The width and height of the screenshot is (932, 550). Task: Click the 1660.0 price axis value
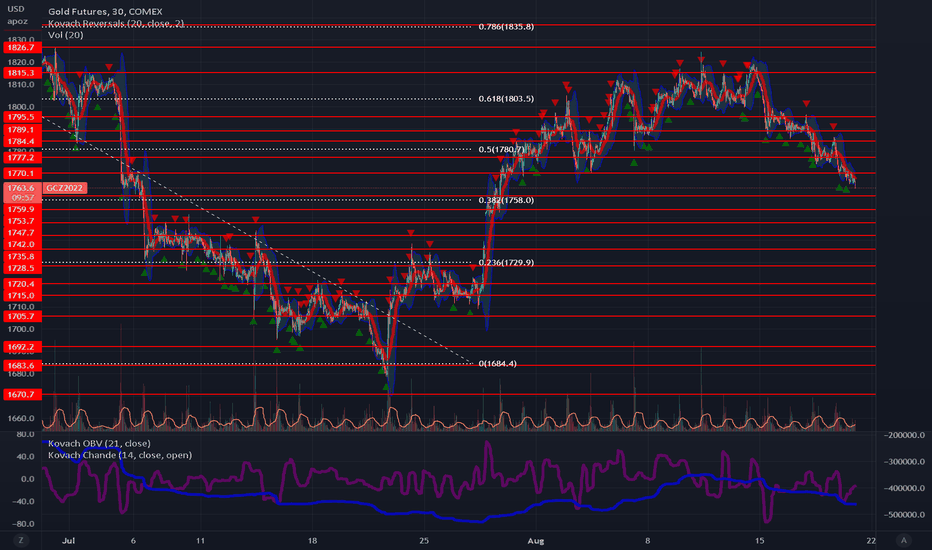pos(21,418)
